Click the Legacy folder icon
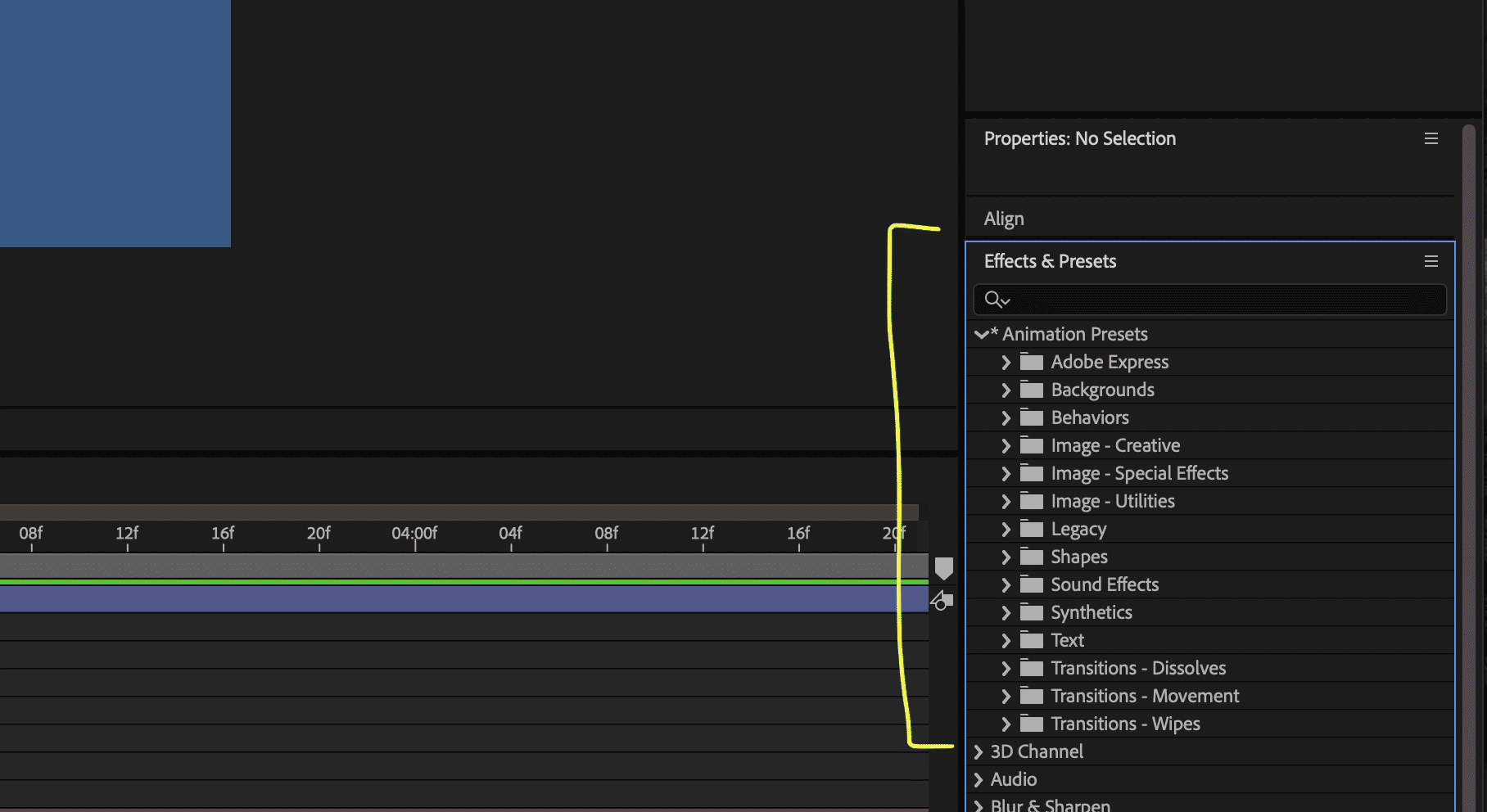The image size is (1487, 812). point(1032,529)
